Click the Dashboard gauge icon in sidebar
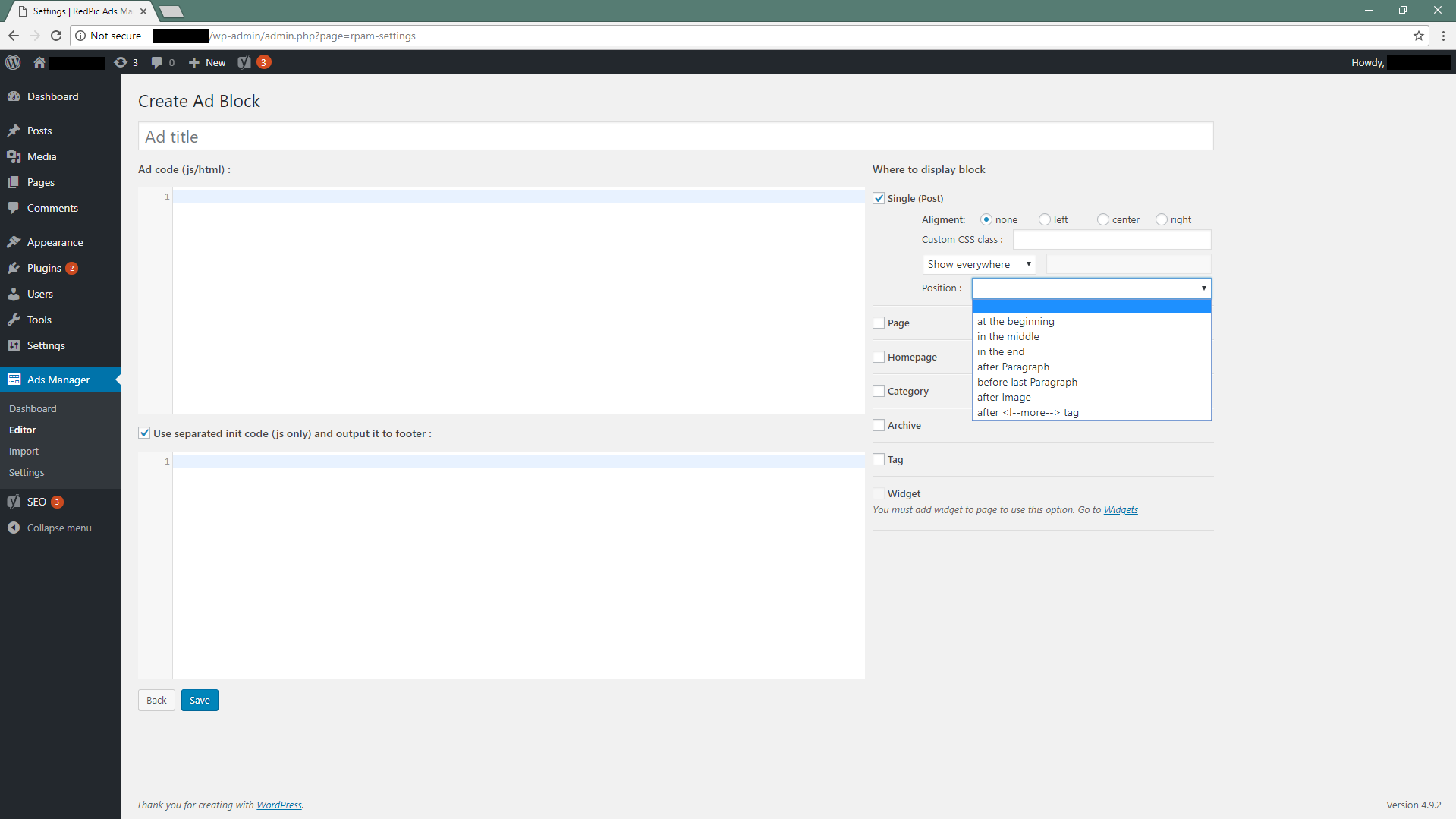This screenshot has width=1456, height=819. tap(14, 96)
